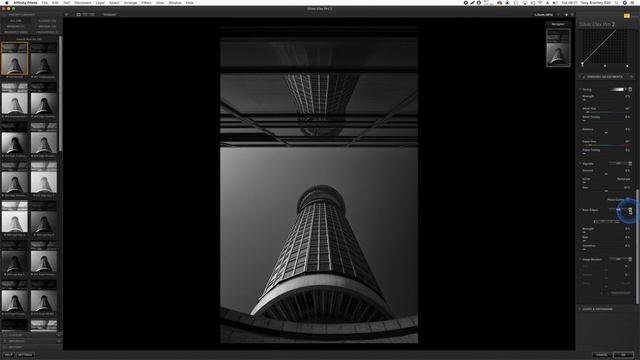
Task: Expand the Image Borders subsection
Action: (x=580, y=259)
